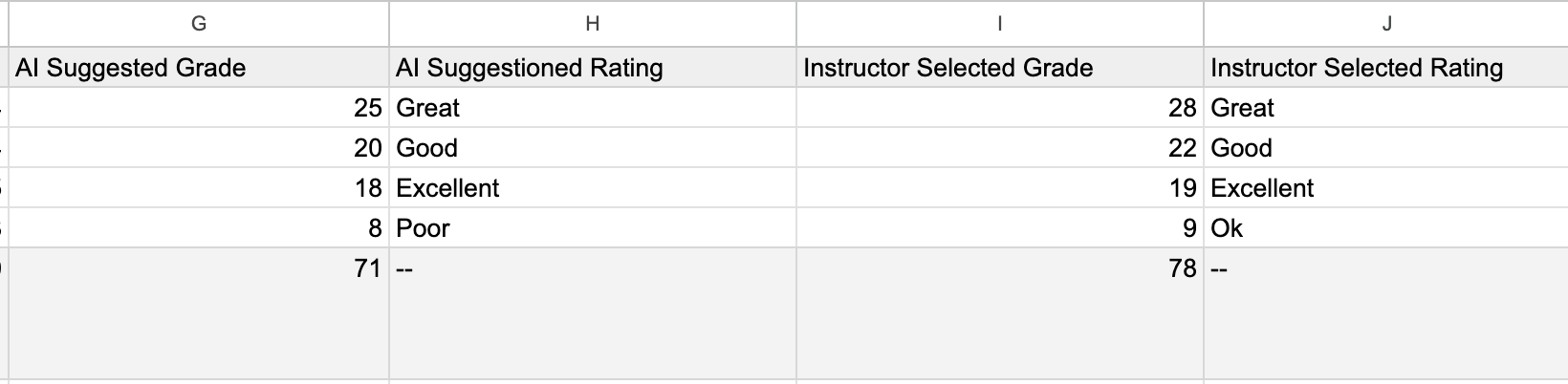Select column I header

pos(1000,24)
